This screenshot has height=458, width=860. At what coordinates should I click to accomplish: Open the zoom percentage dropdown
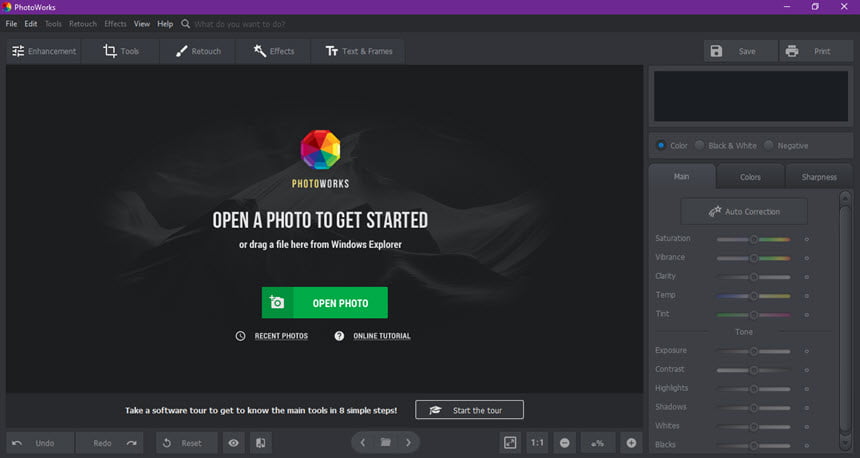point(598,443)
